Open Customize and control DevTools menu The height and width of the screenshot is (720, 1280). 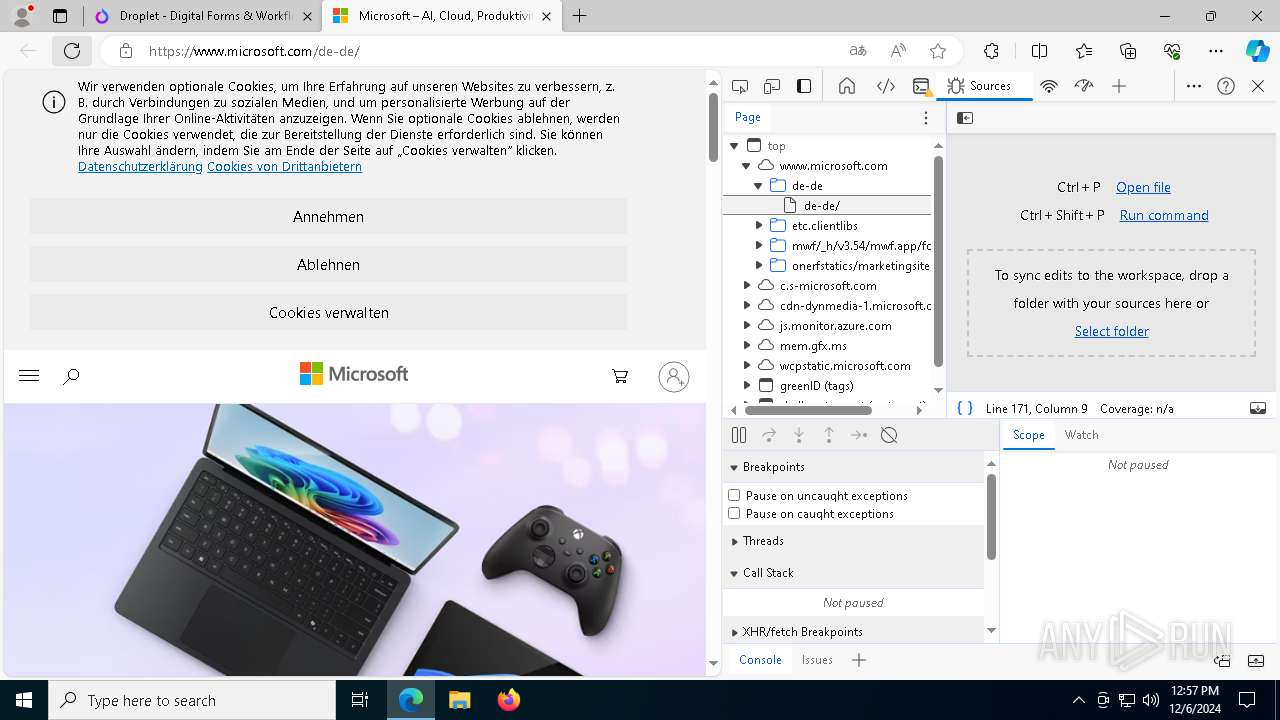tap(1194, 86)
